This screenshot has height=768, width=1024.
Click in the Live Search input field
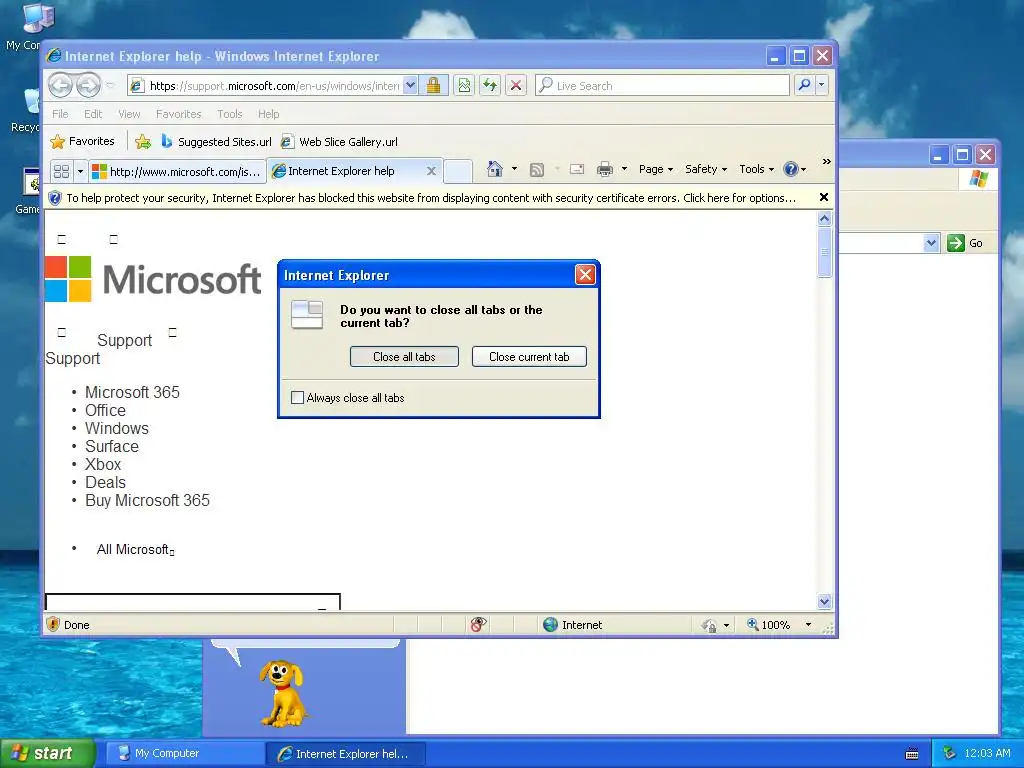click(663, 86)
